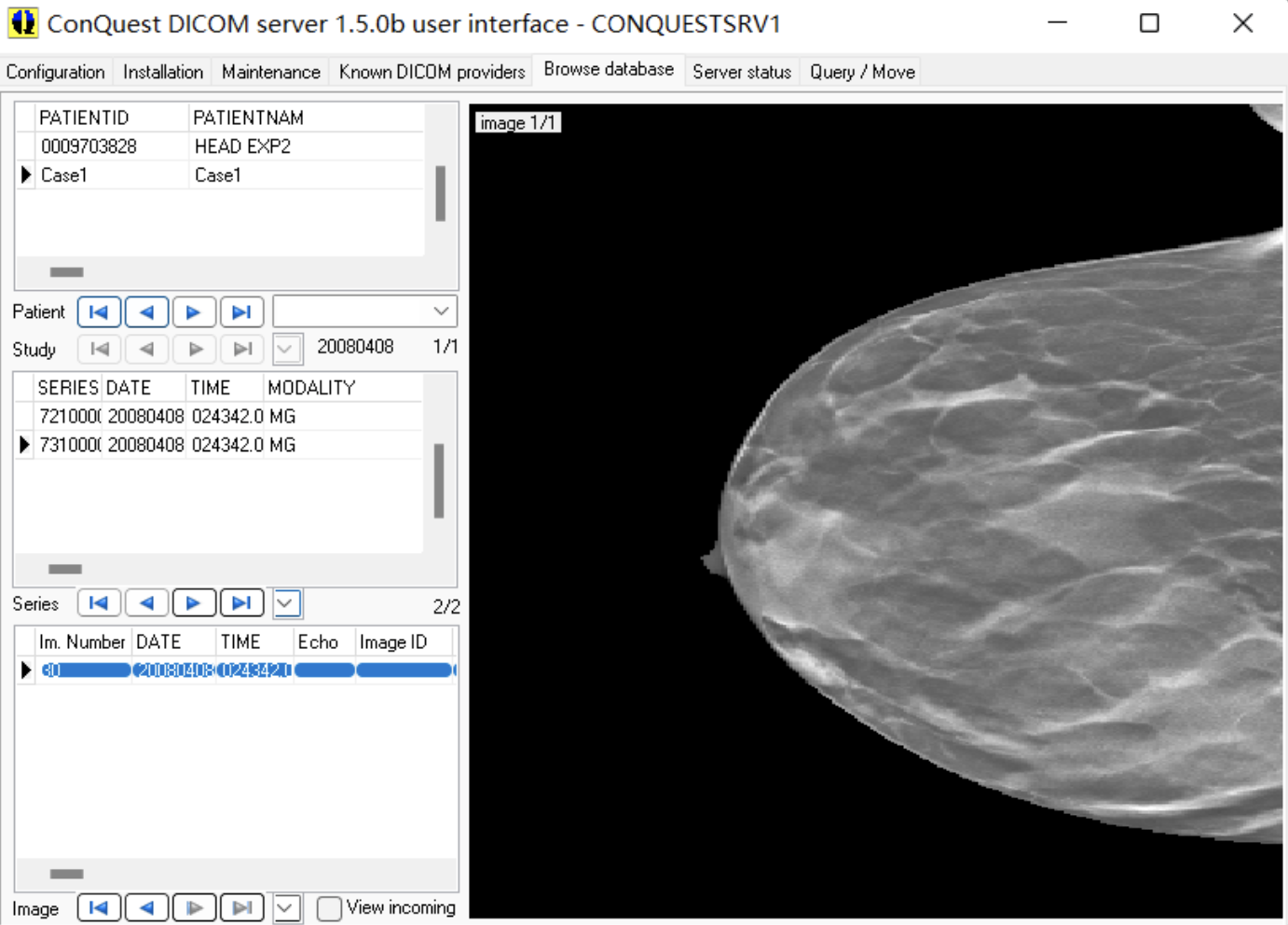Open the Image list dropdown
The height and width of the screenshot is (925, 1288).
[287, 907]
